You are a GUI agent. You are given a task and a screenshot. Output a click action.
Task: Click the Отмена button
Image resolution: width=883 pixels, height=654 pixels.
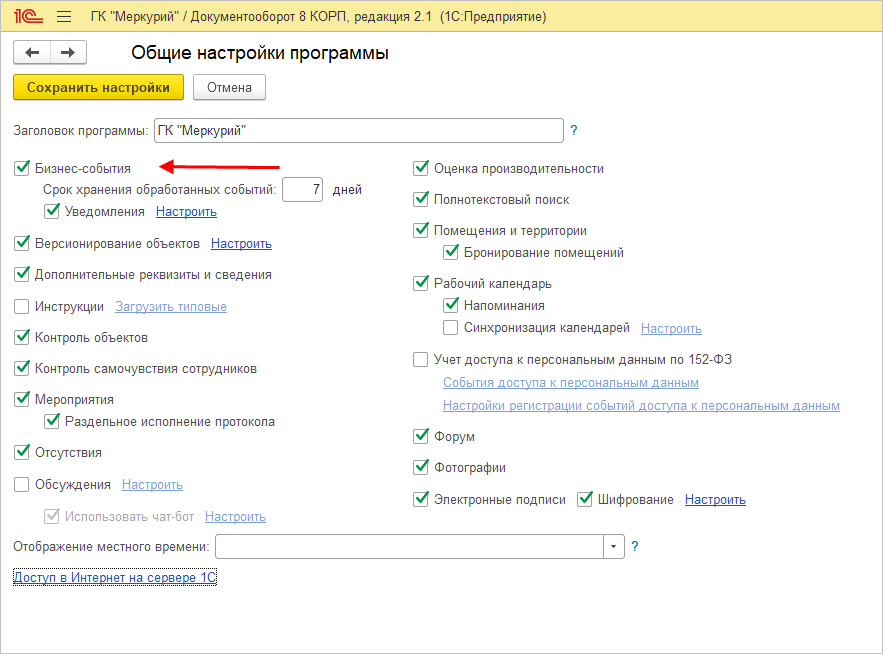pyautogui.click(x=229, y=87)
